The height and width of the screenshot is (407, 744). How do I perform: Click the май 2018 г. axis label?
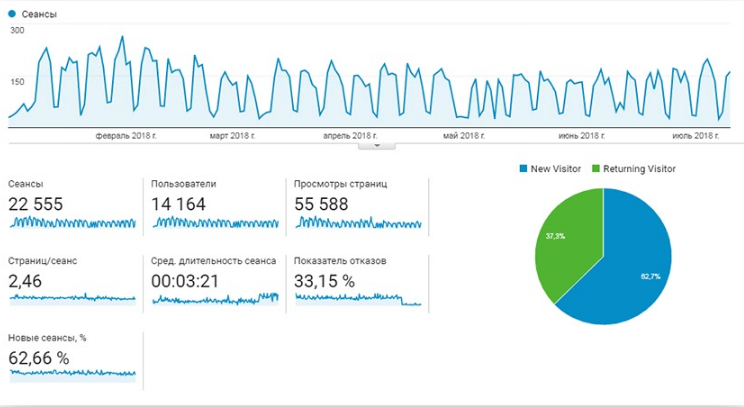[464, 136]
